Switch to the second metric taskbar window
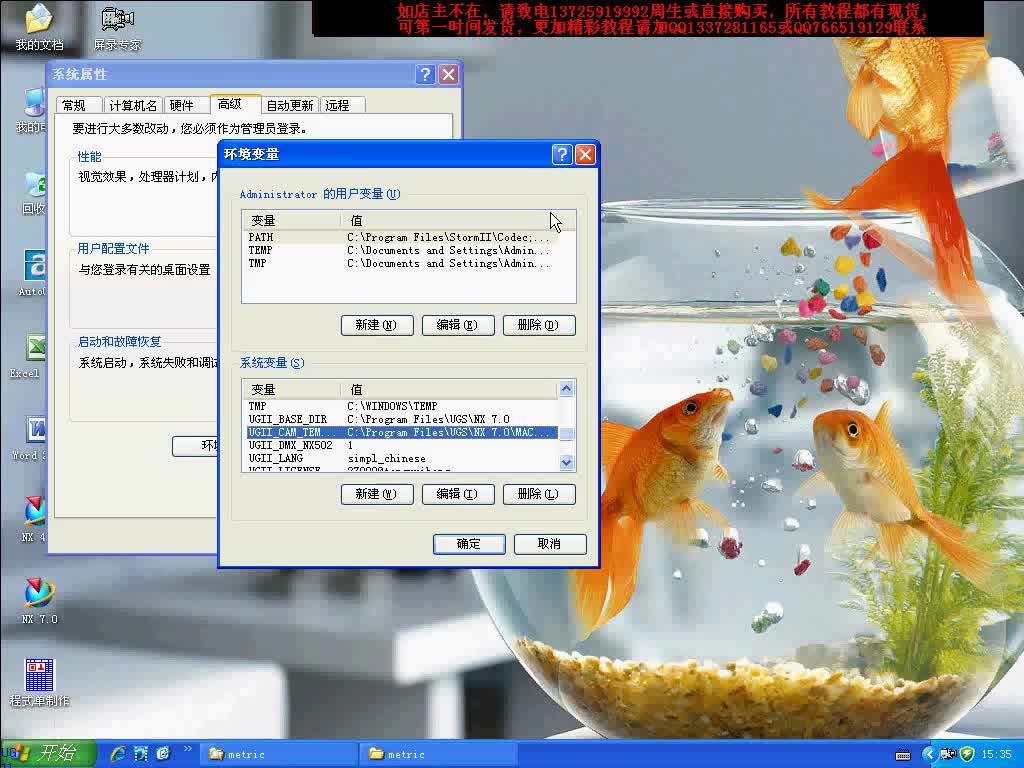The width and height of the screenshot is (1024, 768). click(438, 754)
